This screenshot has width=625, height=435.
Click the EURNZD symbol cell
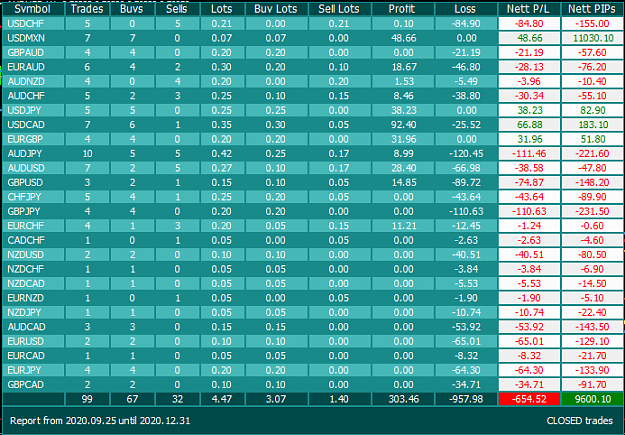tap(33, 298)
